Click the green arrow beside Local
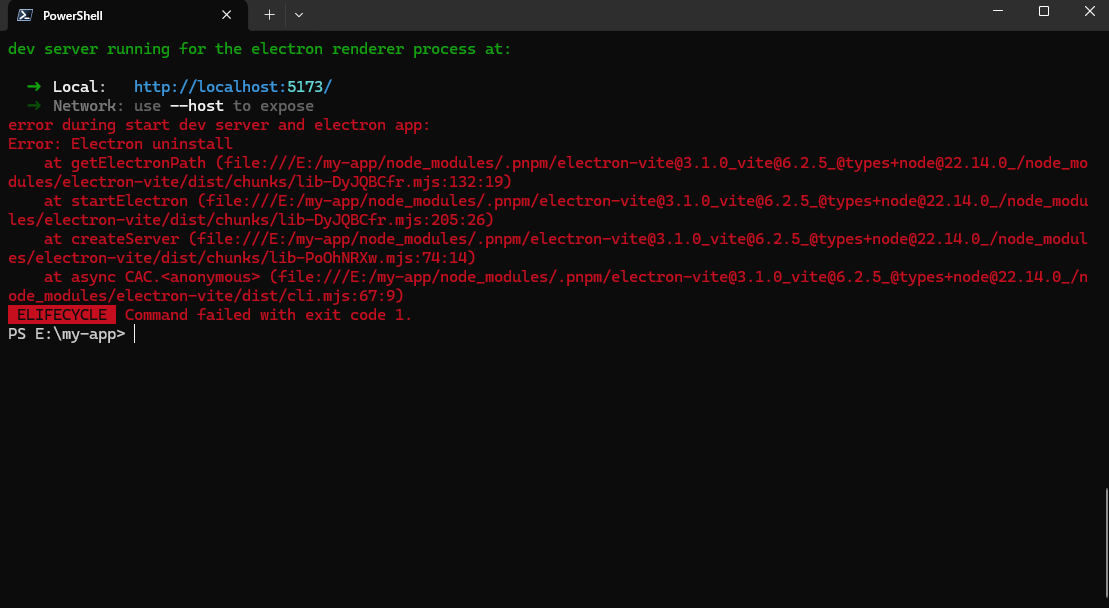 tap(34, 87)
